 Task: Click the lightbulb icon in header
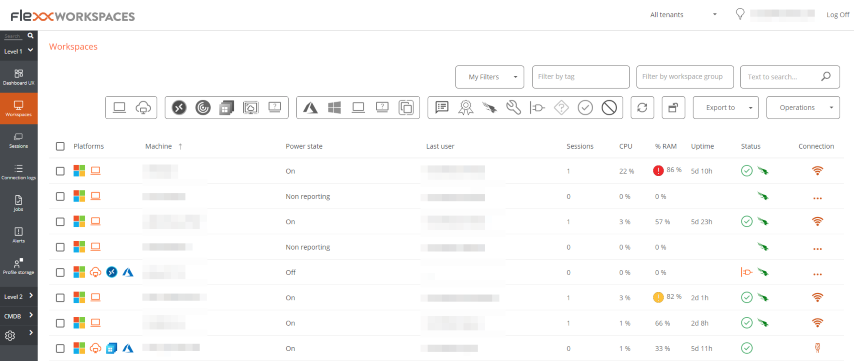pyautogui.click(x=740, y=14)
